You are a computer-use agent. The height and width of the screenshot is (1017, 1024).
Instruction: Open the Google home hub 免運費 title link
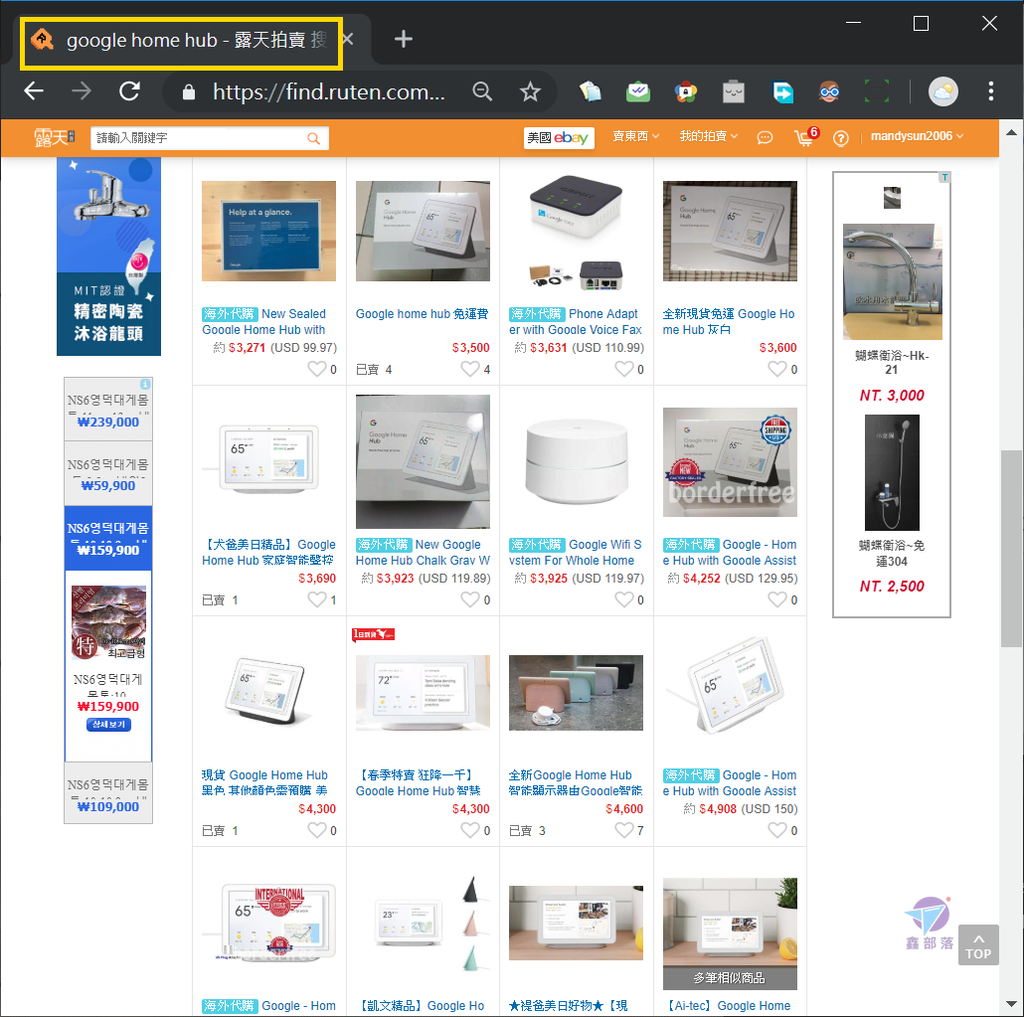click(422, 314)
